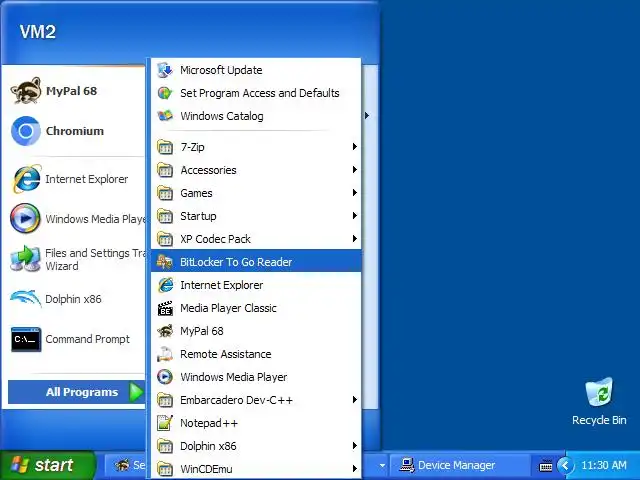This screenshot has width=640, height=480.
Task: Open the Command Prompt icon
Action: [x=26, y=339]
